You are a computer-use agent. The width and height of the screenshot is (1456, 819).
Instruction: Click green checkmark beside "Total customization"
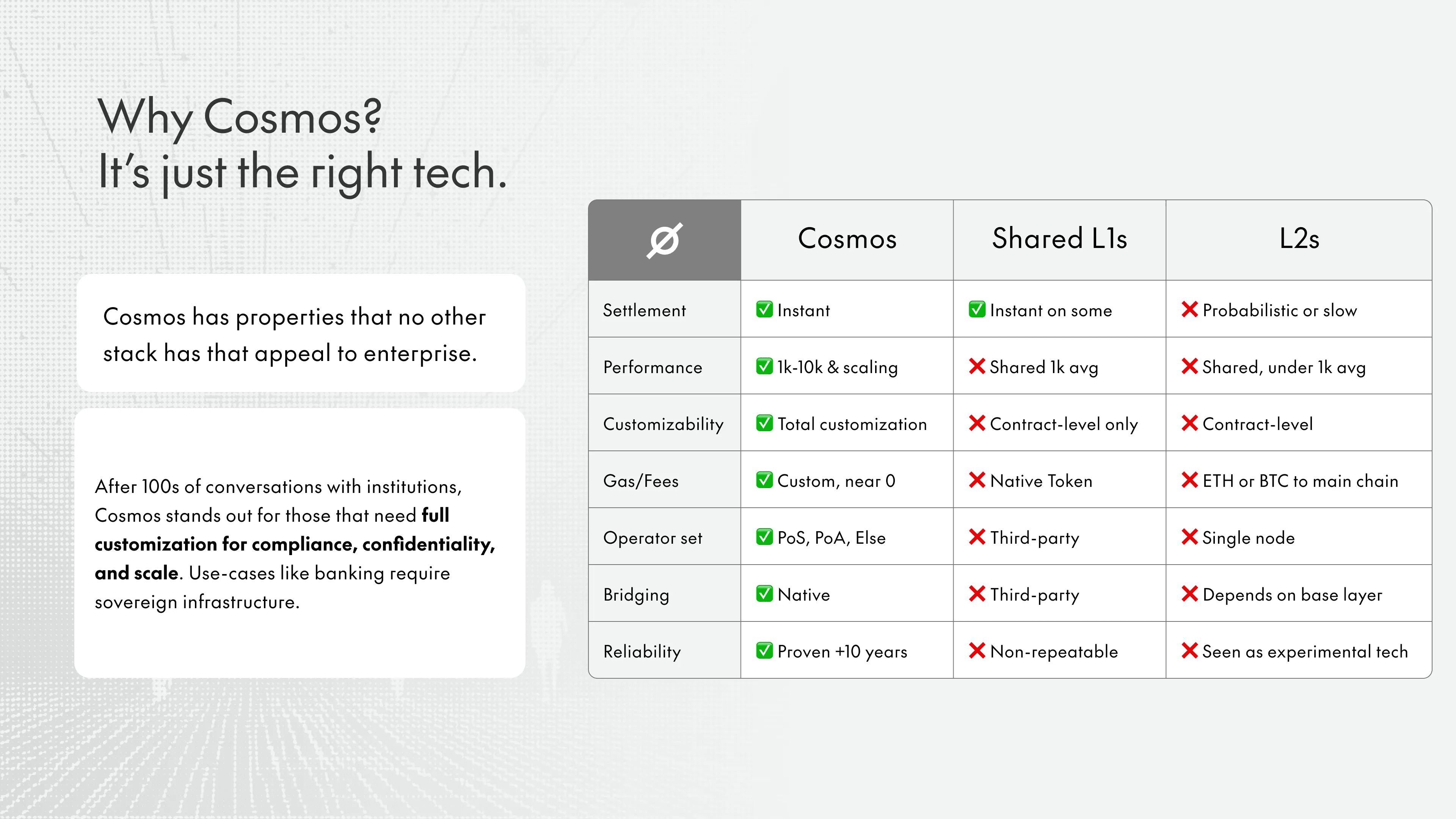tap(764, 423)
